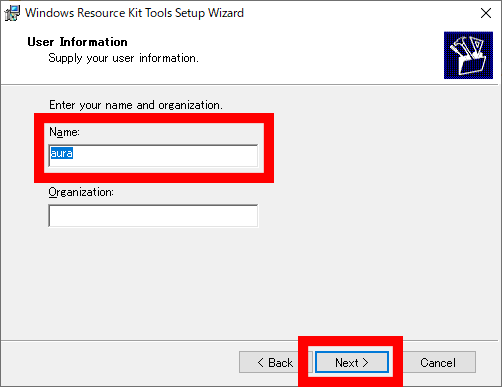Click the left chevron on the Back button
Image resolution: width=502 pixels, height=387 pixels.
tap(261, 362)
